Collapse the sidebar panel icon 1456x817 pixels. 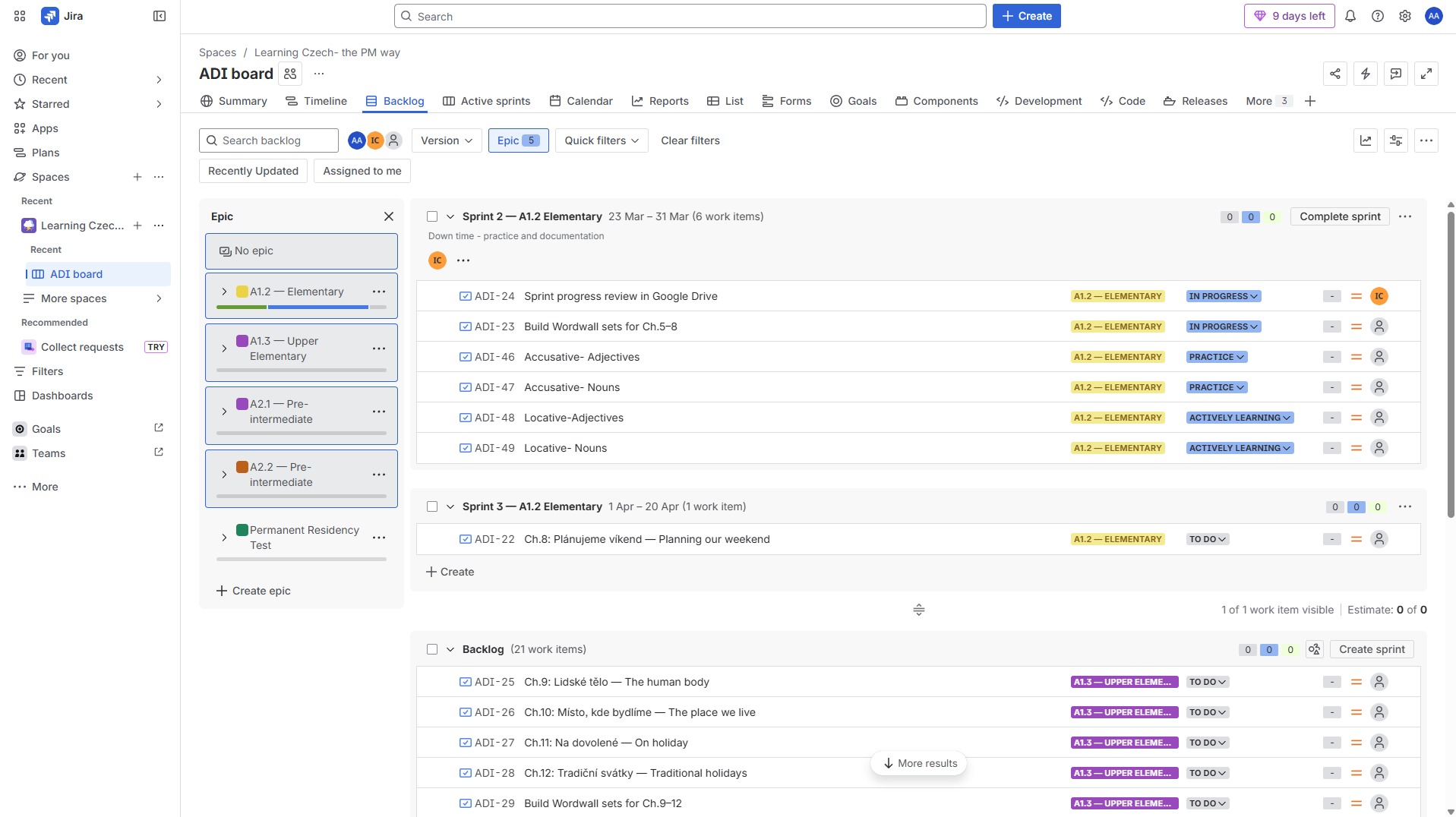click(159, 16)
